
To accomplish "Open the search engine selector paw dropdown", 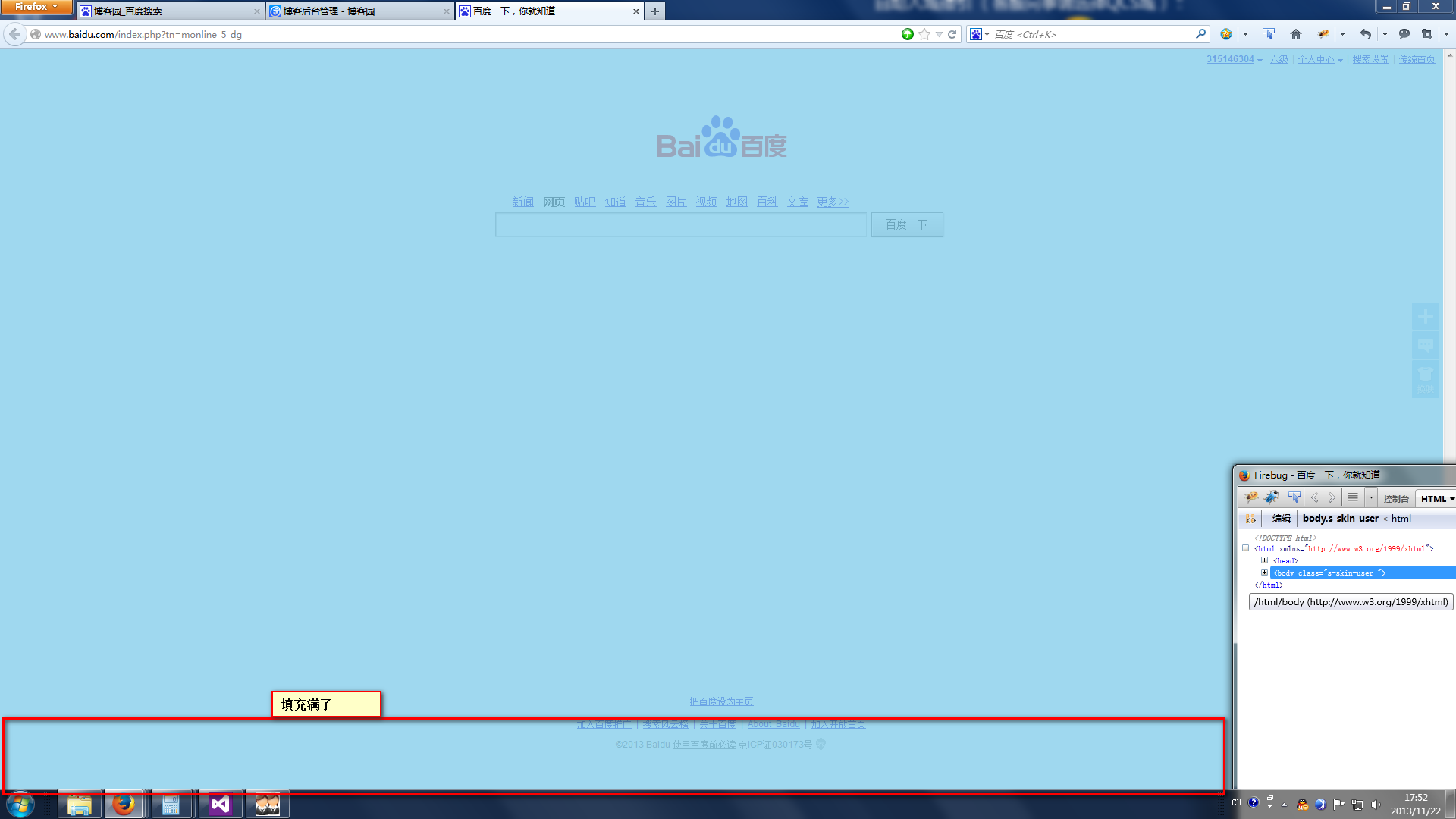I will coord(979,34).
